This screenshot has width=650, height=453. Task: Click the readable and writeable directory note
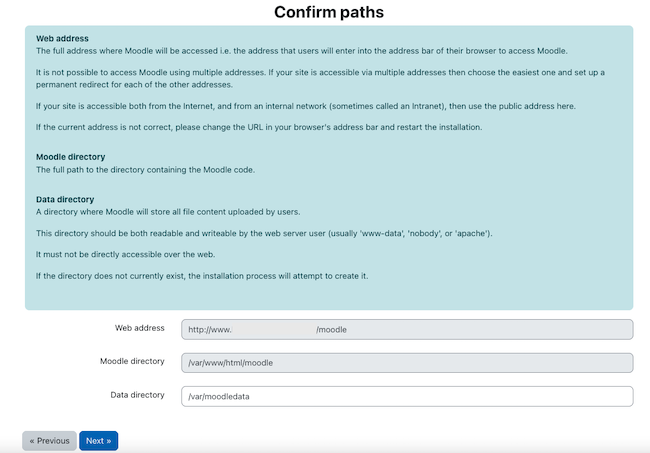point(264,233)
